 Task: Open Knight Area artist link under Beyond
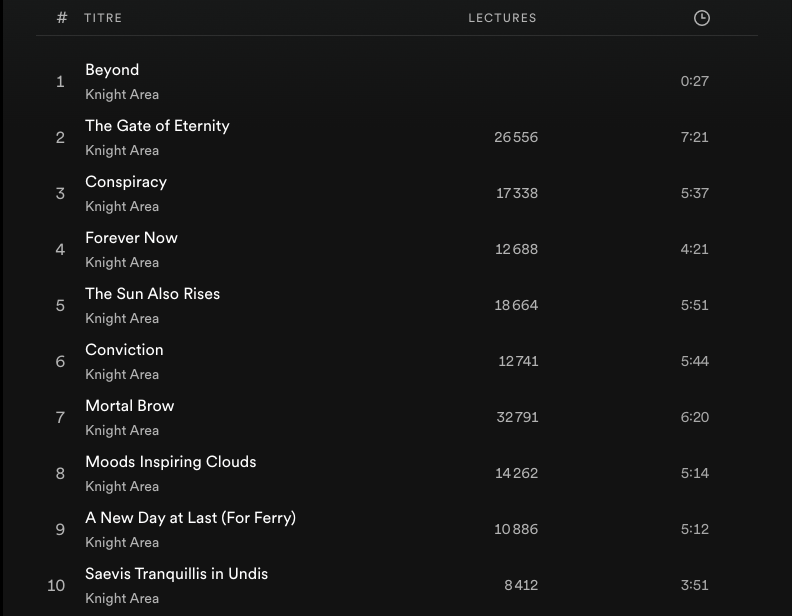coord(122,95)
